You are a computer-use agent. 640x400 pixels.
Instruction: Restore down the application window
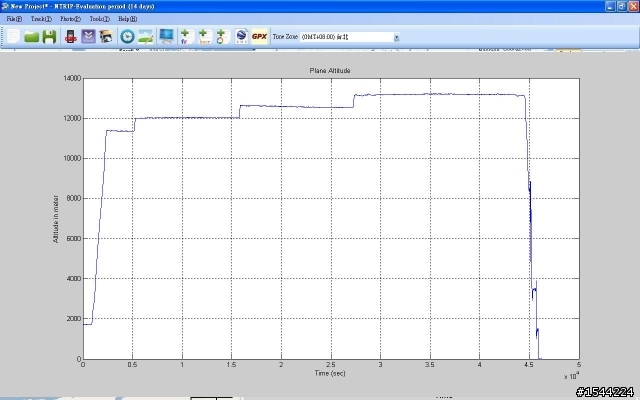[621, 6]
